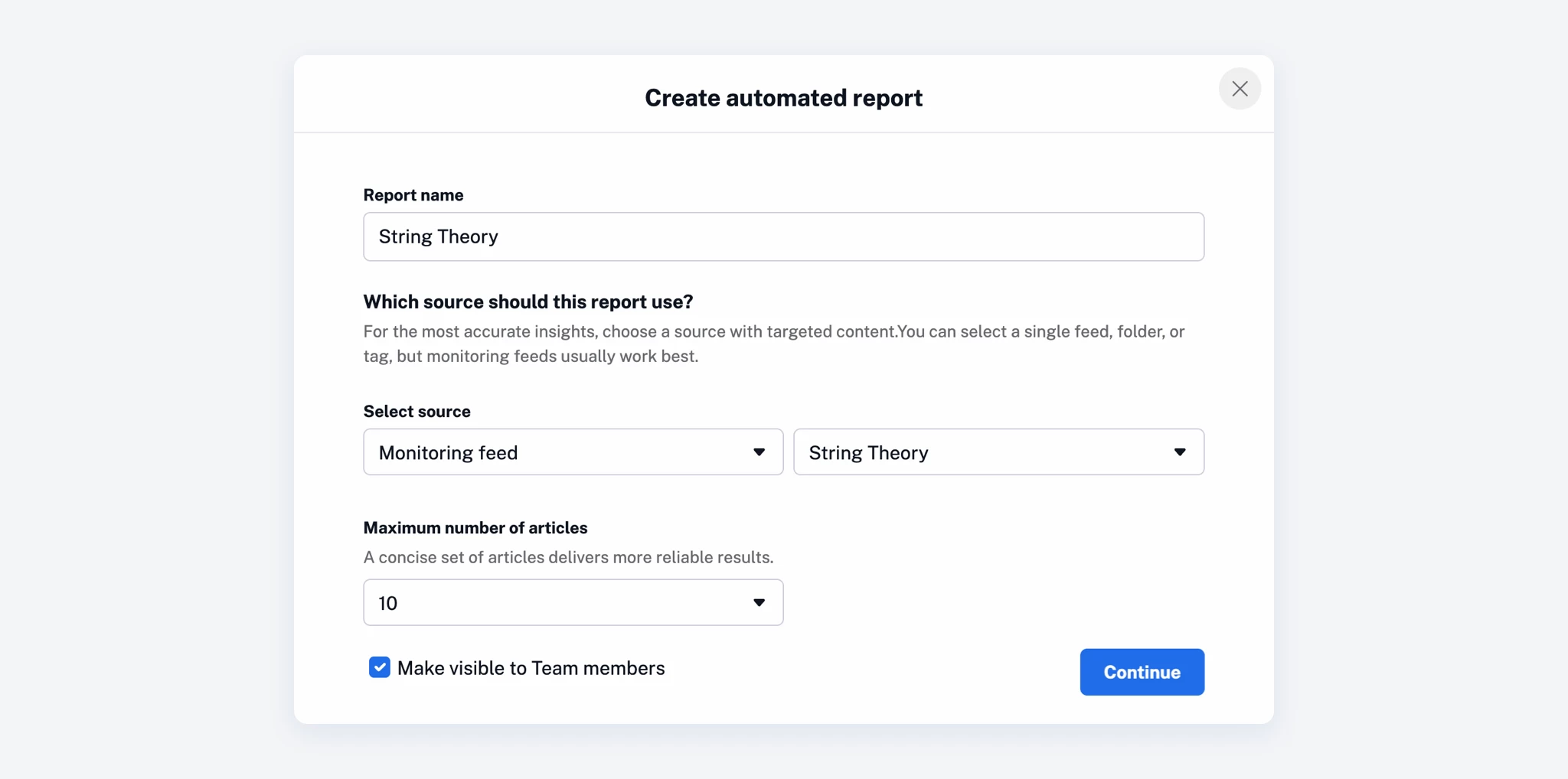The height and width of the screenshot is (779, 1568).
Task: Place cursor on 'String Theory' text in Report name
Action: tap(438, 236)
